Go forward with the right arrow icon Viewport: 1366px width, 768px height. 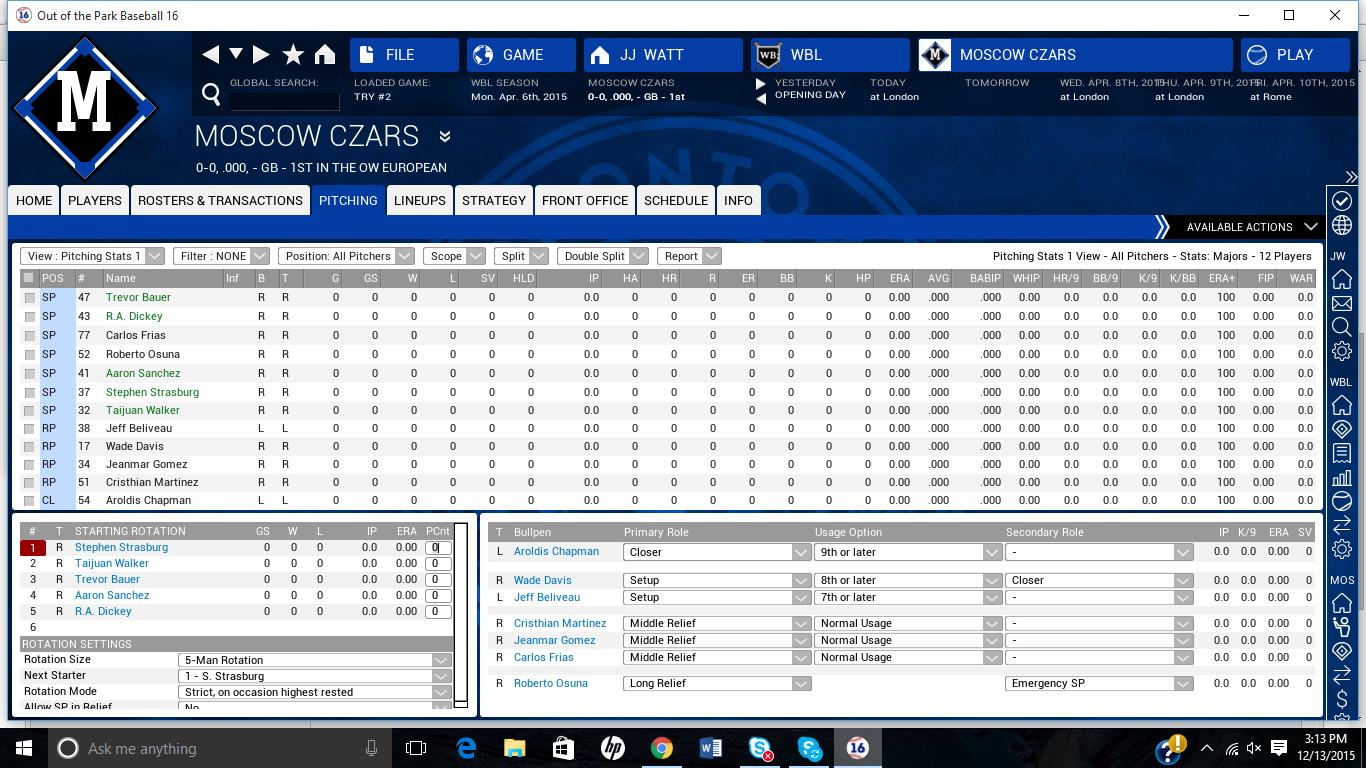(x=261, y=54)
